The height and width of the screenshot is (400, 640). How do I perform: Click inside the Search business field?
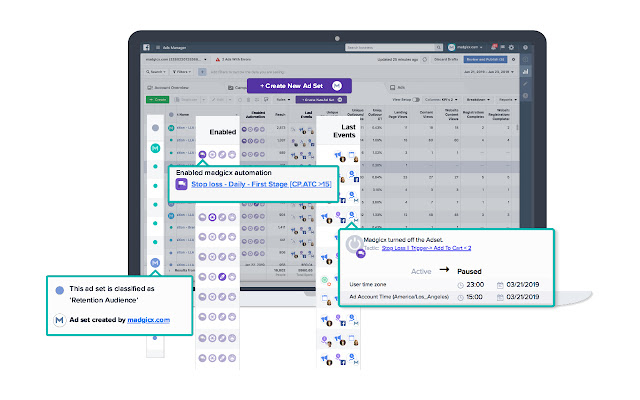pos(390,47)
